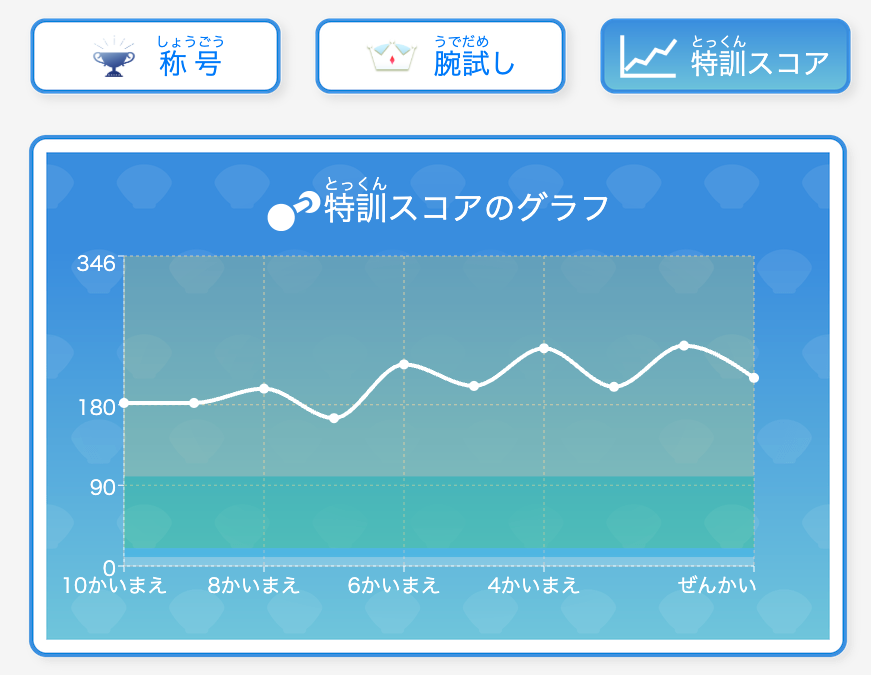Select the 特訓スコア tab
The height and width of the screenshot is (675, 871).
coord(725,56)
